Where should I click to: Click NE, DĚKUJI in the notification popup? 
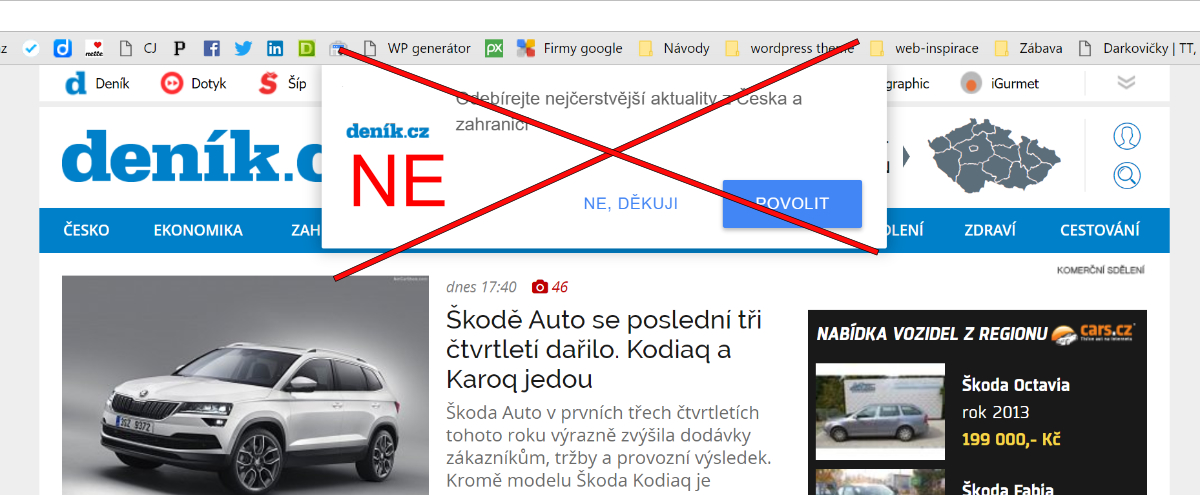tap(631, 203)
